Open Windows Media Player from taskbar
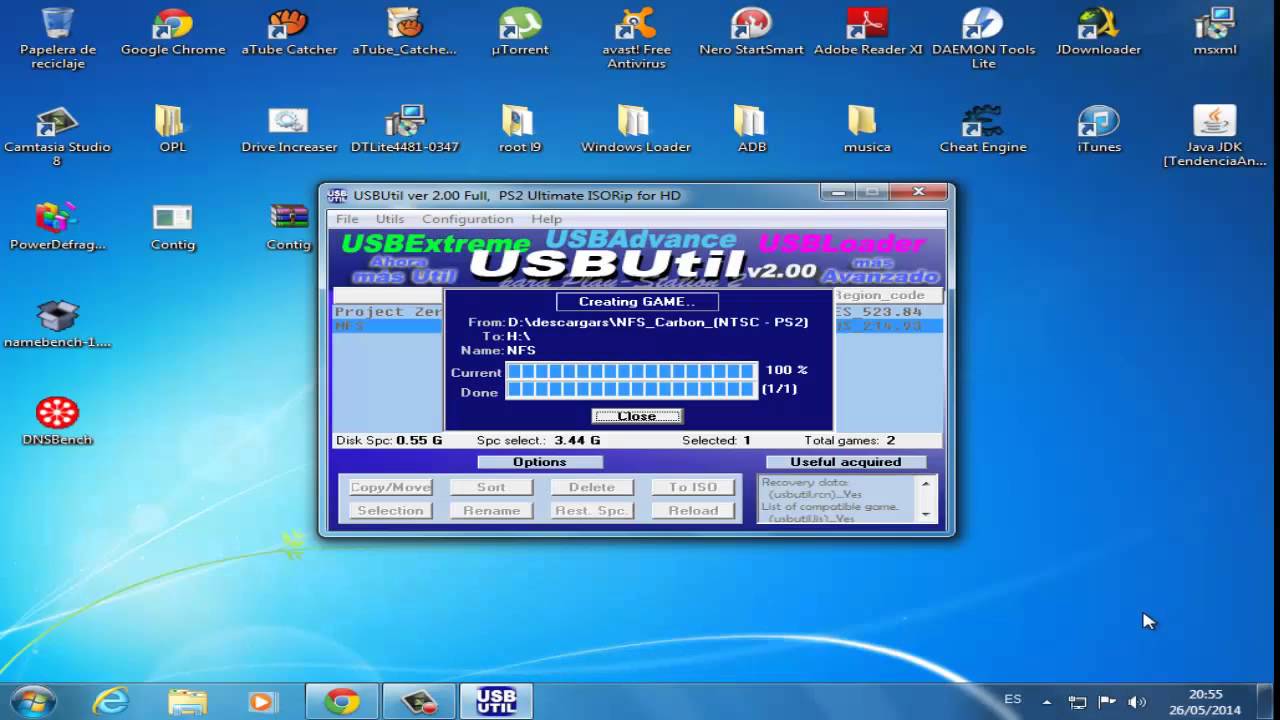Image resolution: width=1280 pixels, height=720 pixels. (x=262, y=701)
